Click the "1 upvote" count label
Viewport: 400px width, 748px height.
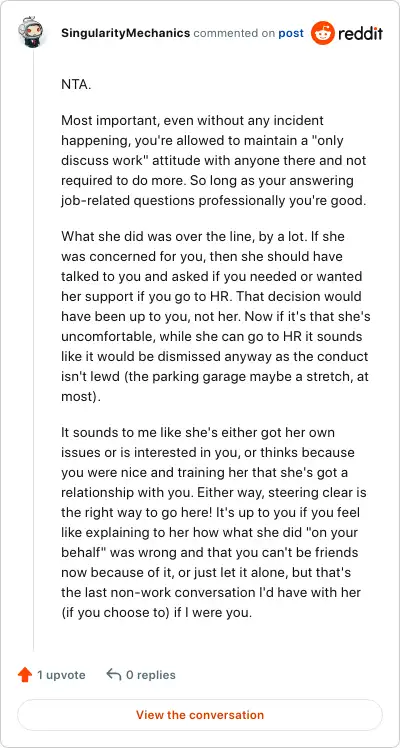pyautogui.click(x=61, y=675)
